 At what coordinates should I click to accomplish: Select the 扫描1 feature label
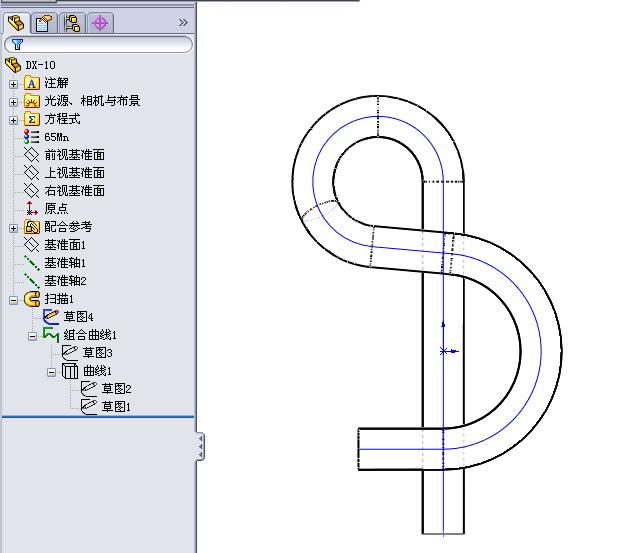59,299
